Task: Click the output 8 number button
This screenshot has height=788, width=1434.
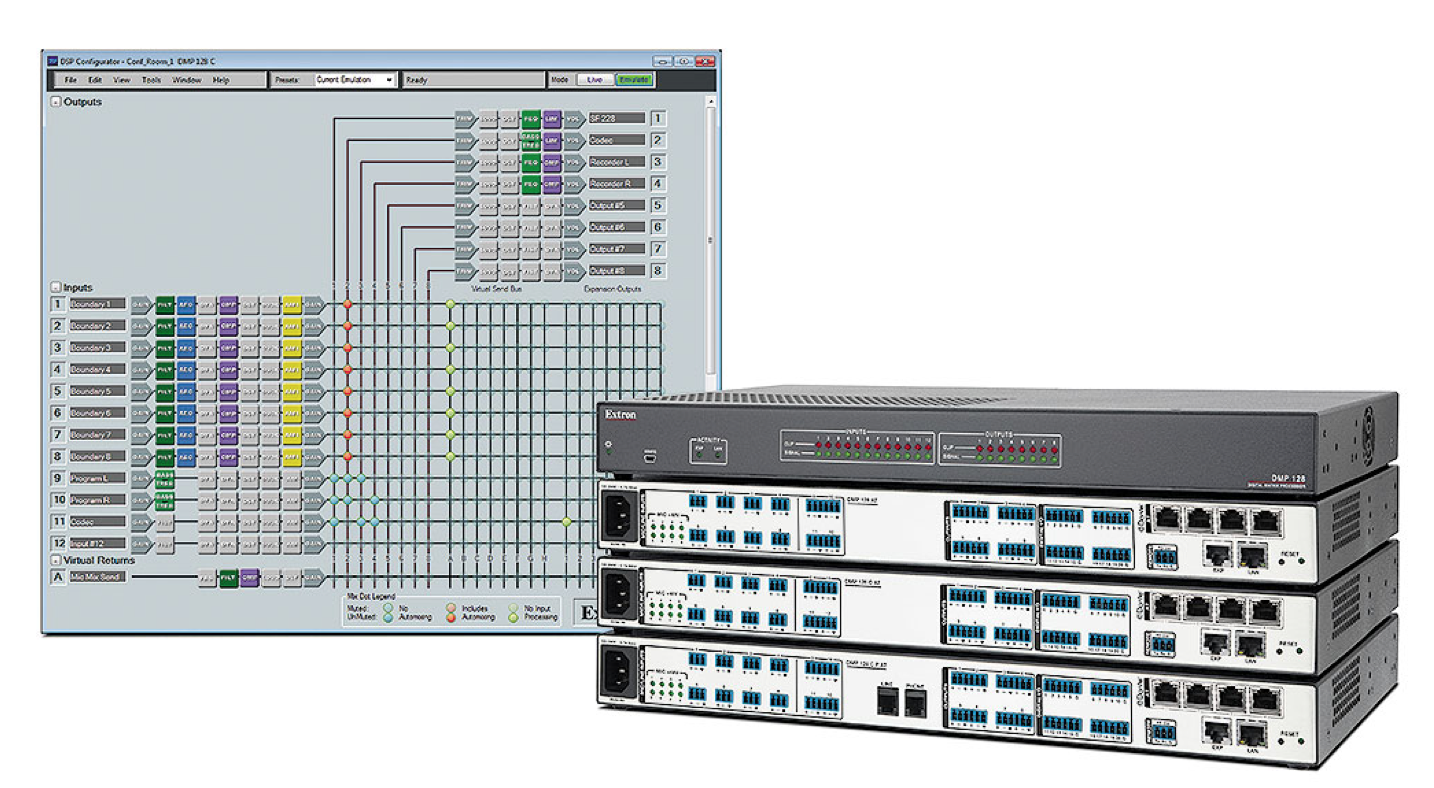Action: pos(658,270)
